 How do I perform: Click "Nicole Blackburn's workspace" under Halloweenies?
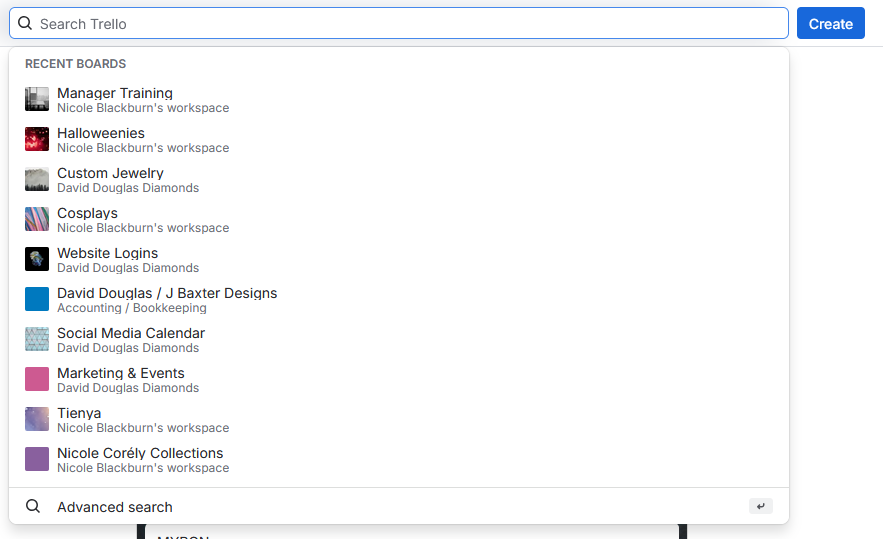143,148
